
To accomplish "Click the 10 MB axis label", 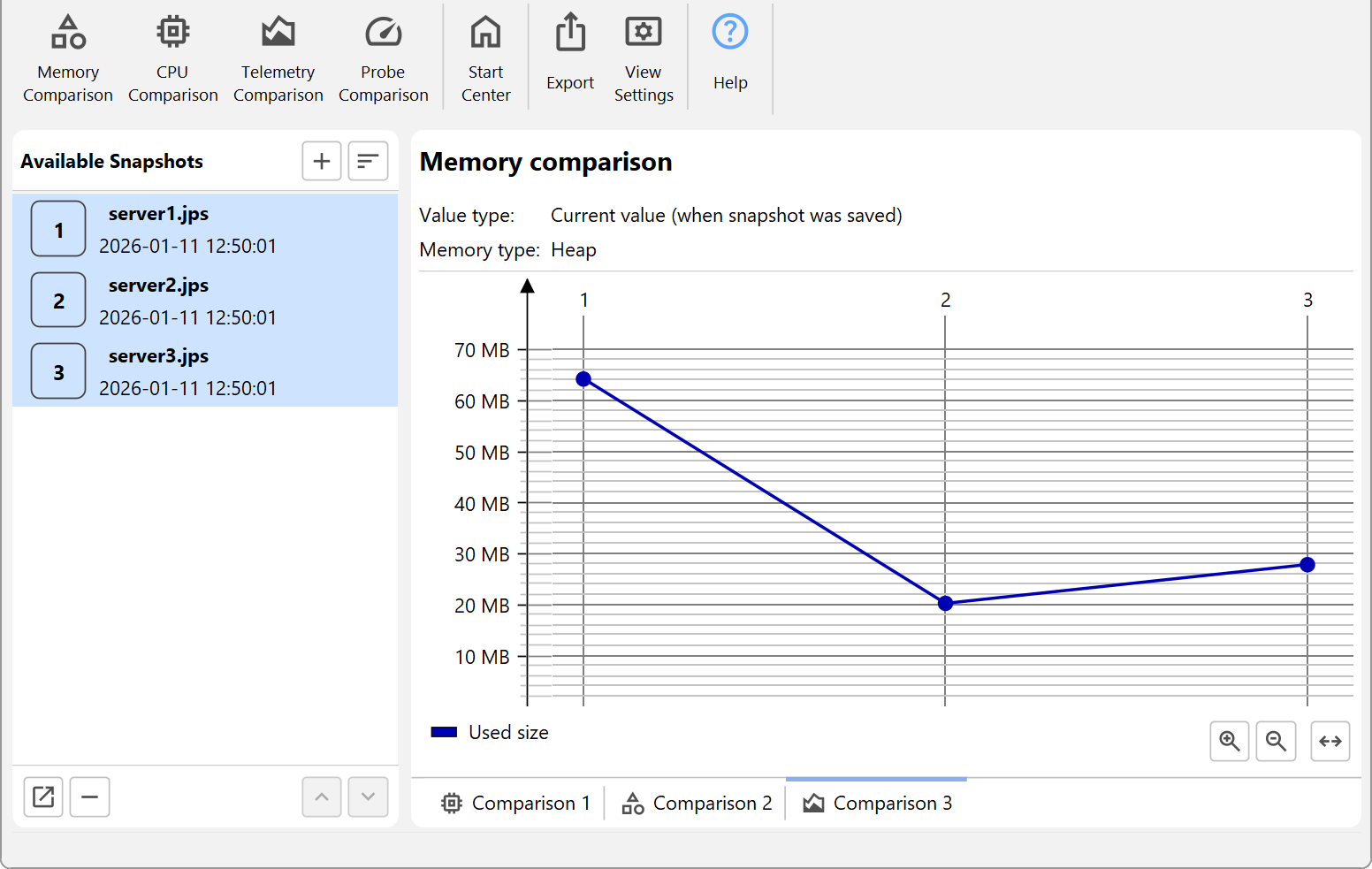I will (x=482, y=657).
